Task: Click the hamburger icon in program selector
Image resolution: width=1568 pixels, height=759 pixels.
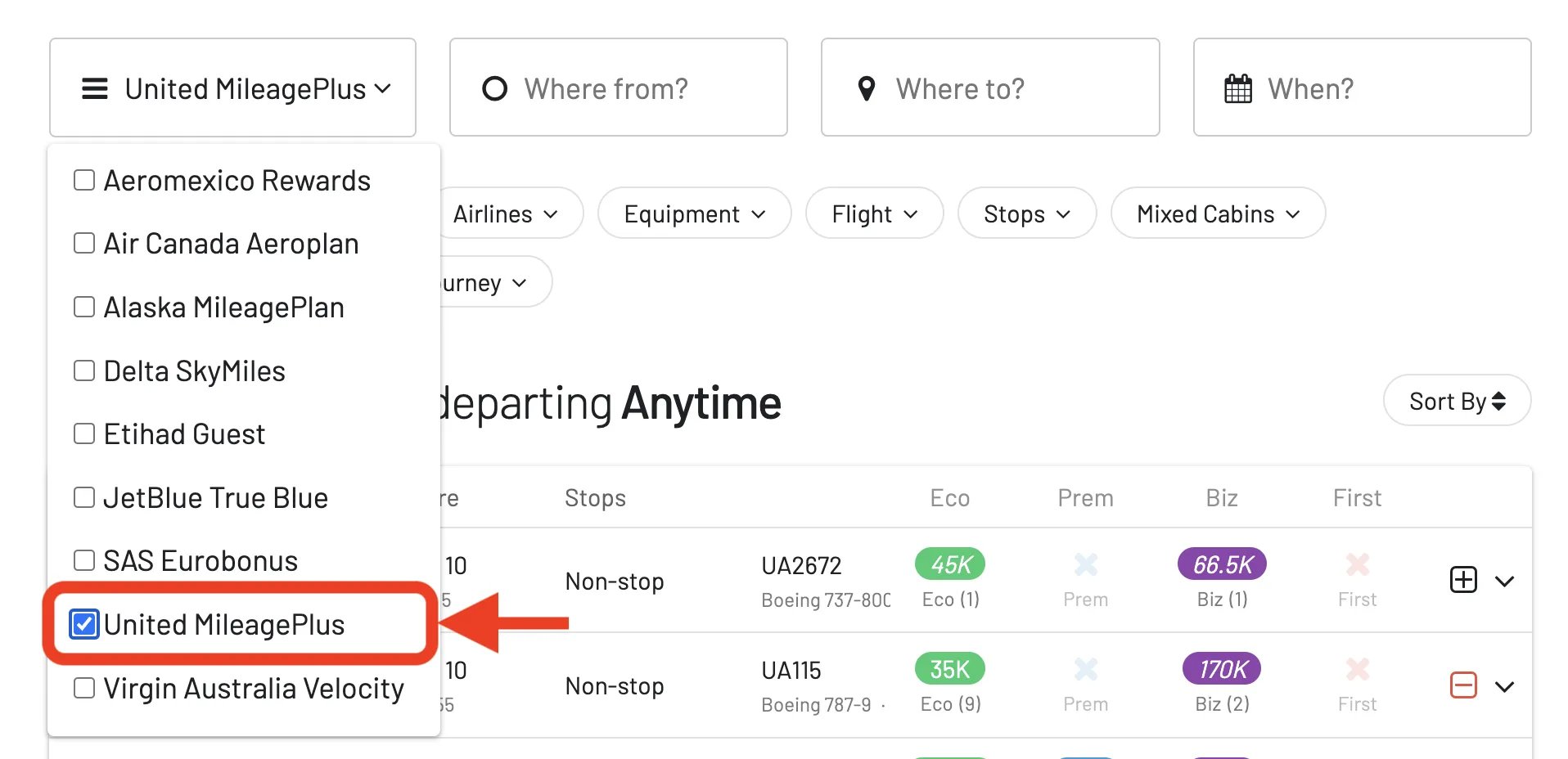Action: (x=95, y=88)
